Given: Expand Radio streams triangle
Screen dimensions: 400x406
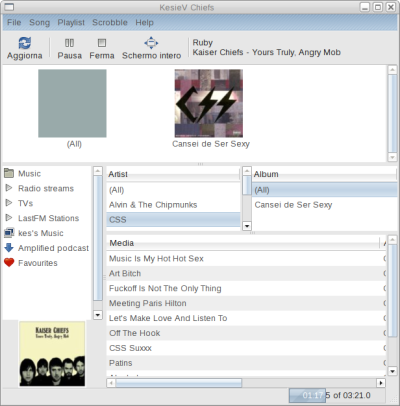Looking at the screenshot, I should click(9, 188).
